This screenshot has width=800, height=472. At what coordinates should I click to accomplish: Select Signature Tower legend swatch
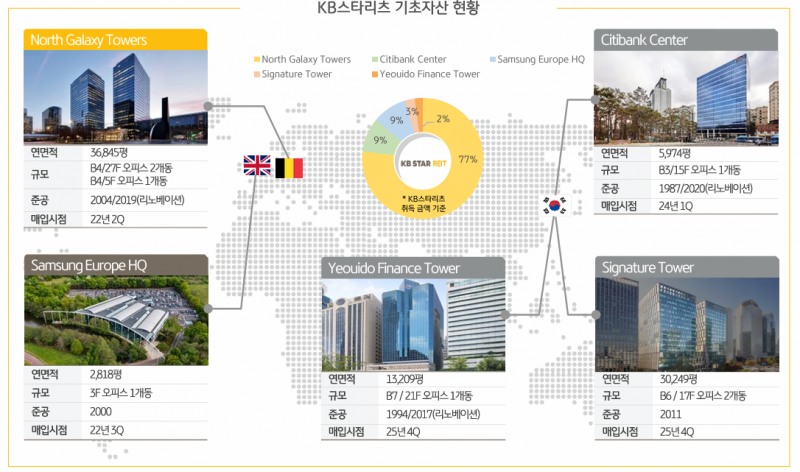pyautogui.click(x=257, y=74)
